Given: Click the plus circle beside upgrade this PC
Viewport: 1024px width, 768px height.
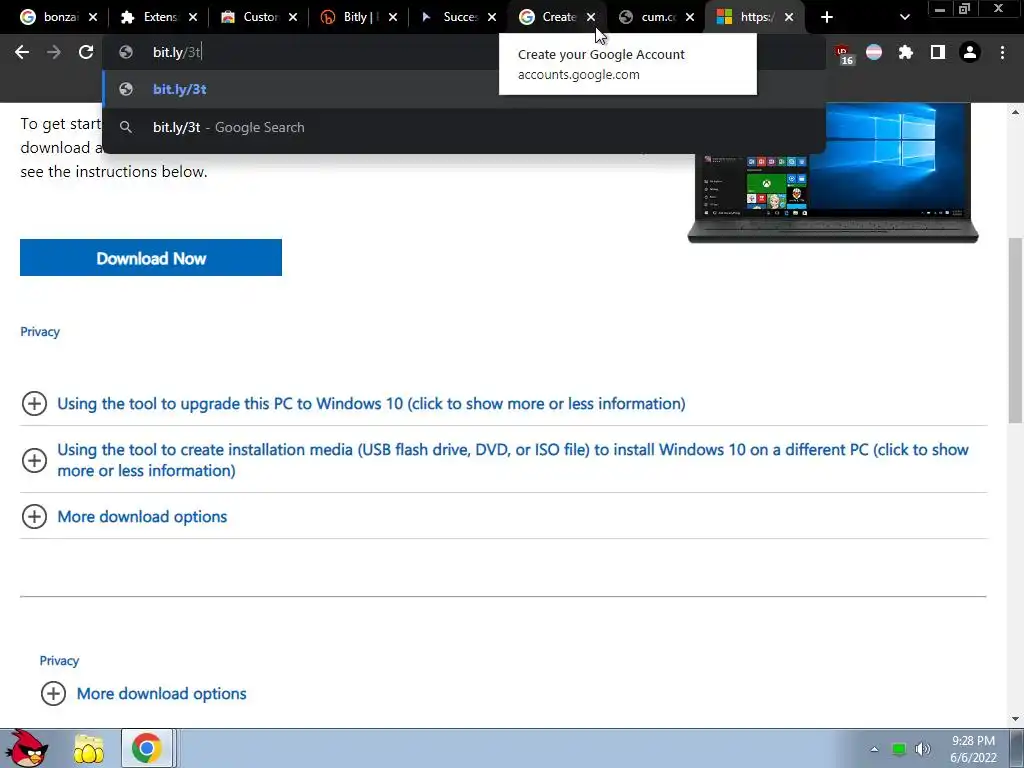Looking at the screenshot, I should [x=34, y=404].
